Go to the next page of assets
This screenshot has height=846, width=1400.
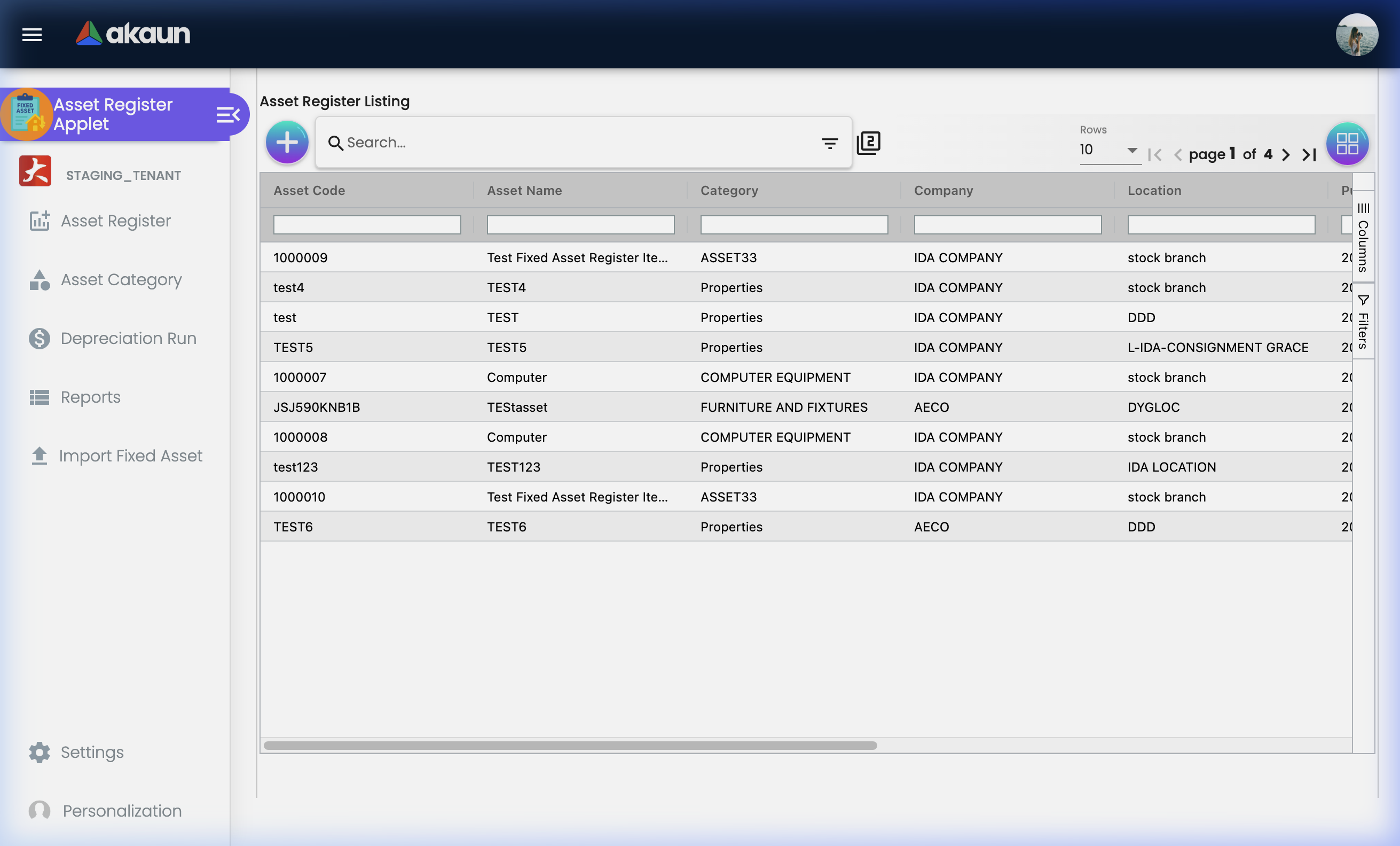1286,154
